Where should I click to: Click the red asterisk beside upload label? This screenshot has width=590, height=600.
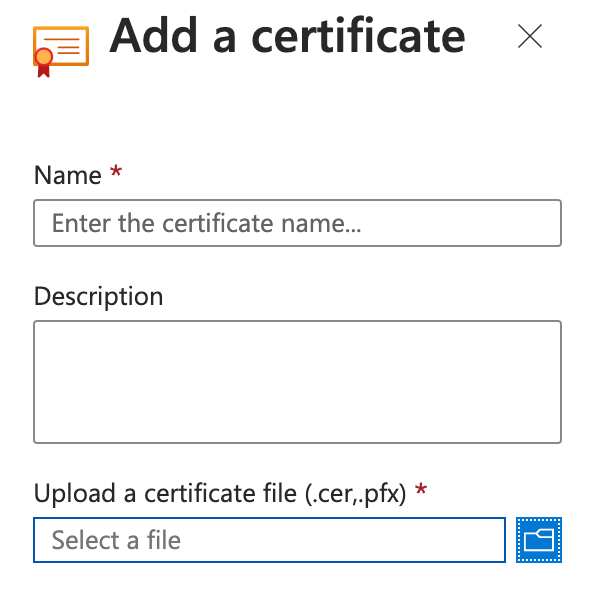[421, 489]
